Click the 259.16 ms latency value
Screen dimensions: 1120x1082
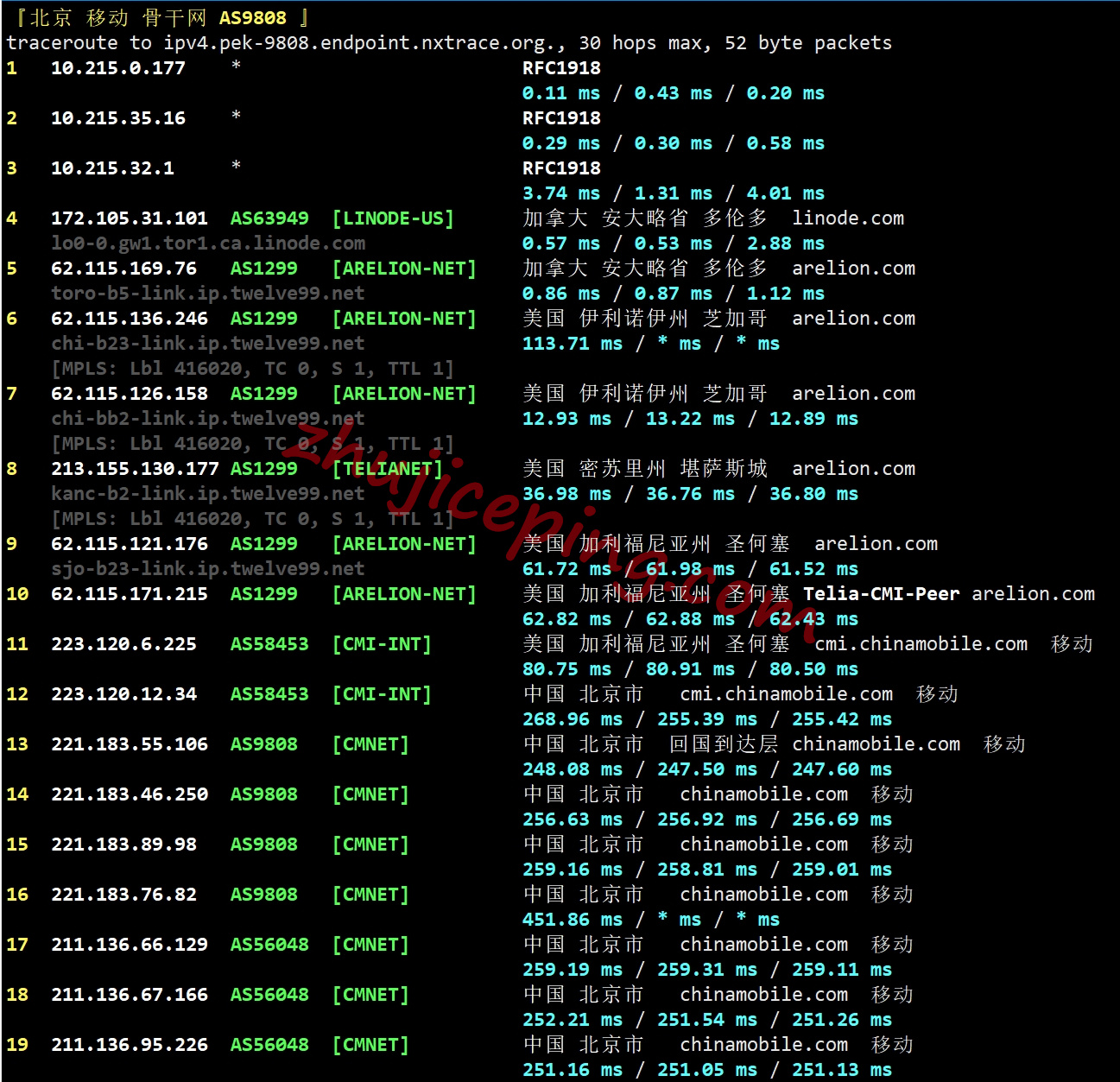click(x=573, y=870)
